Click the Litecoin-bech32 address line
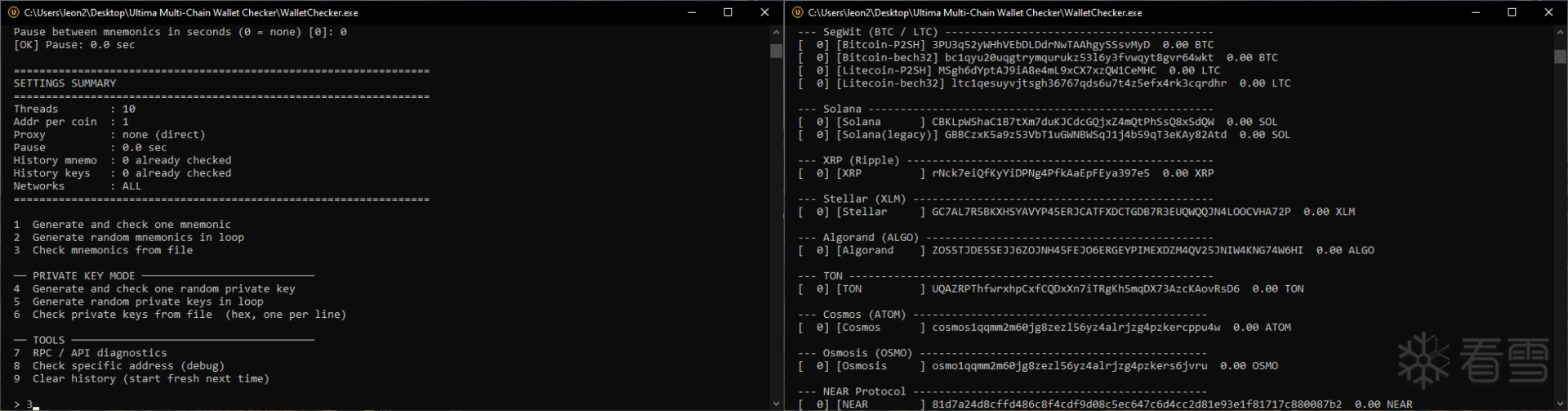 (1045, 83)
